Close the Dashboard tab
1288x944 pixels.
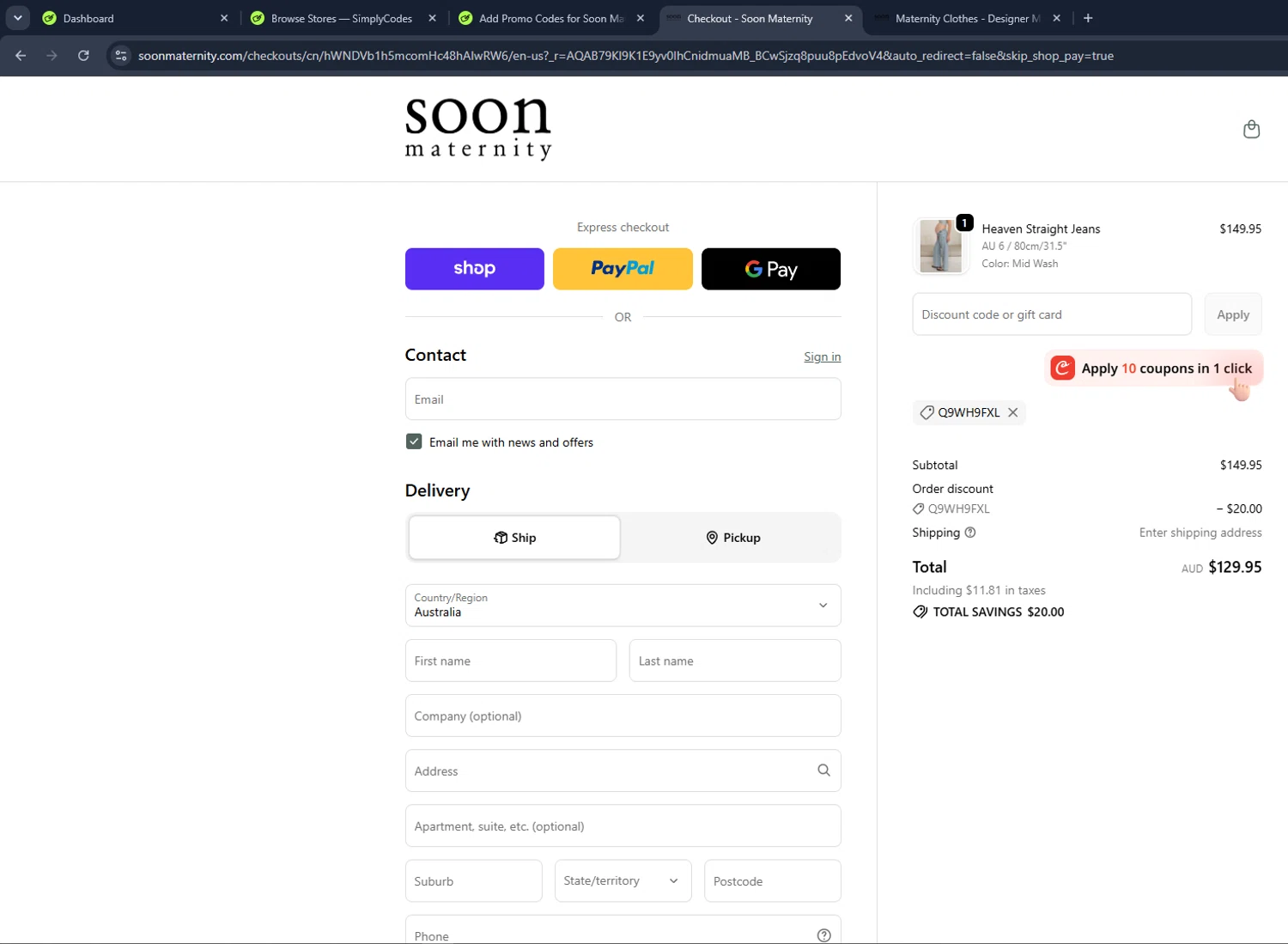(224, 18)
